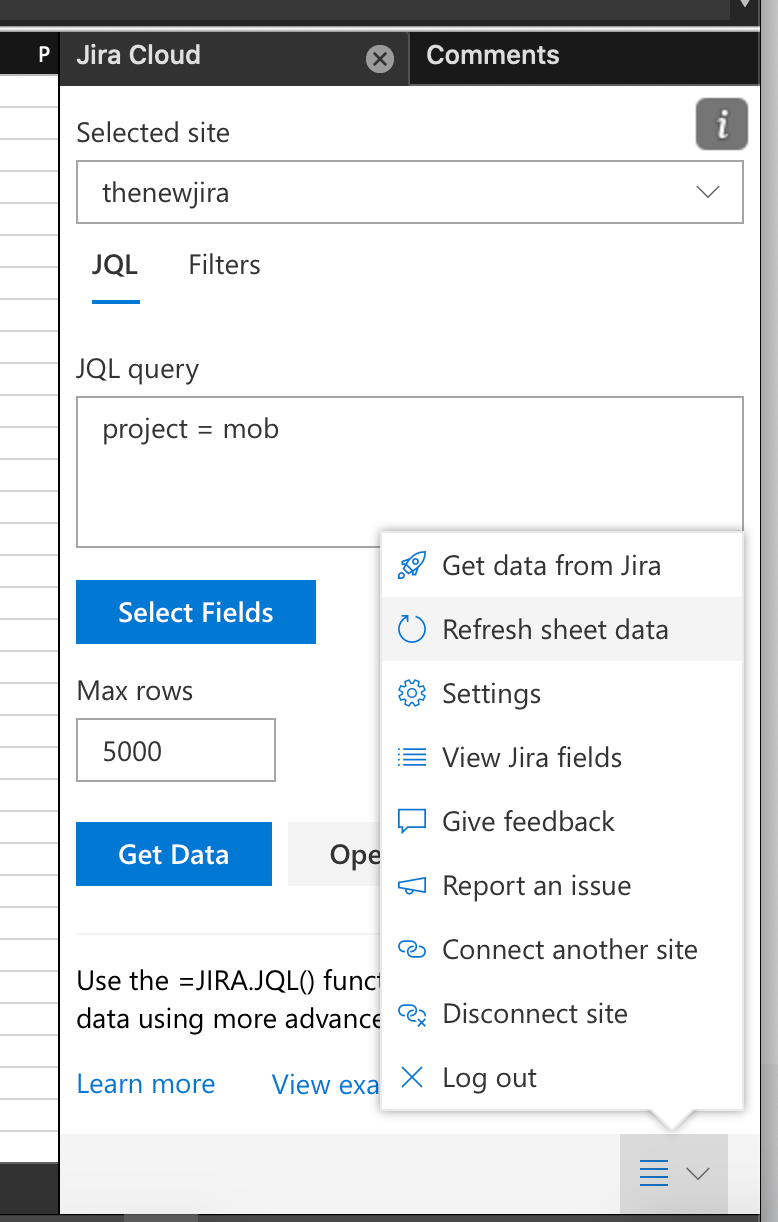778x1222 pixels.
Task: Click inside the Max rows field
Action: point(176,749)
